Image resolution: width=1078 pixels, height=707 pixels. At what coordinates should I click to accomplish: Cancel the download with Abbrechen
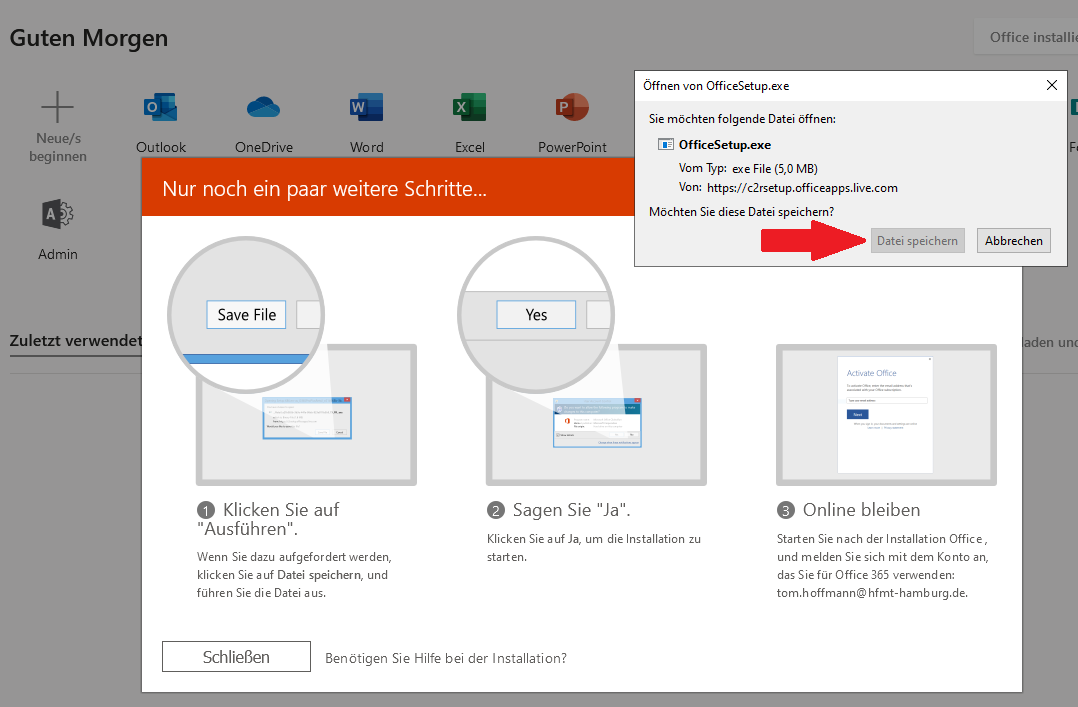(x=1013, y=241)
